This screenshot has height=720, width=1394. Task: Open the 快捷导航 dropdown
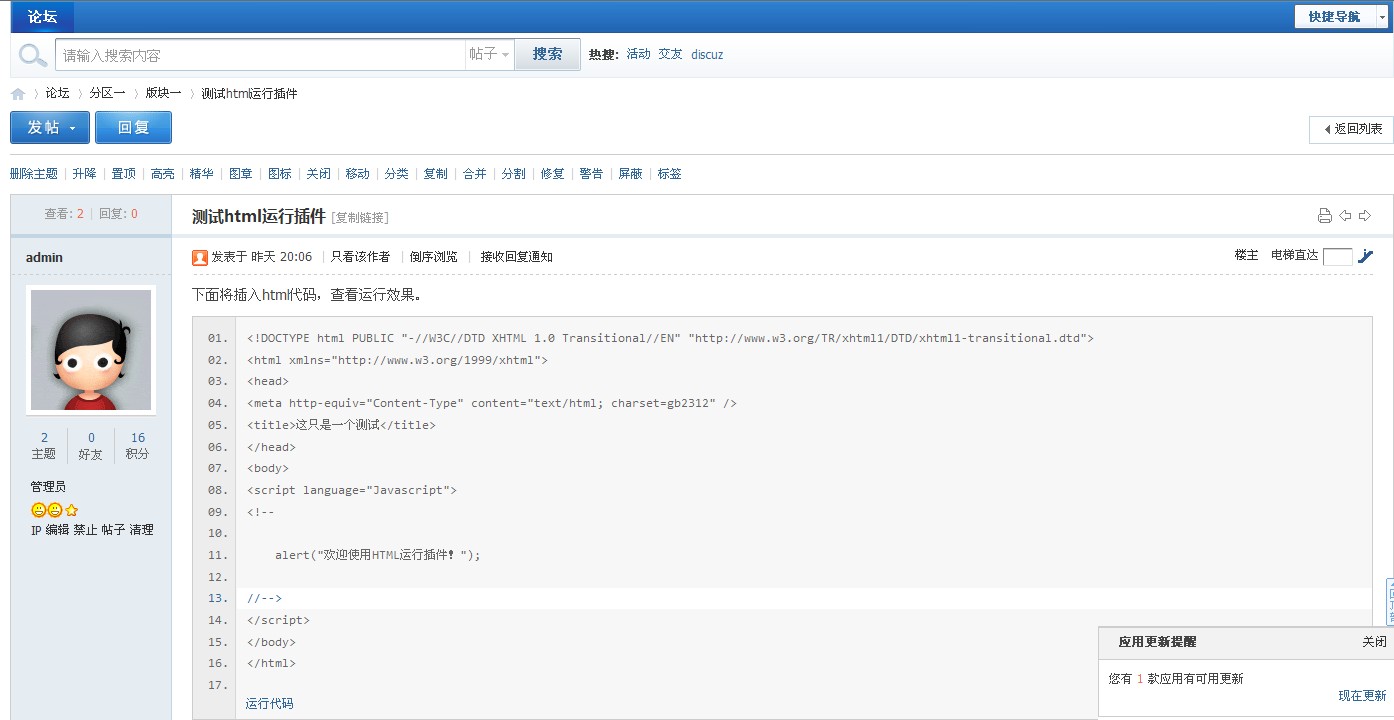pos(1342,17)
